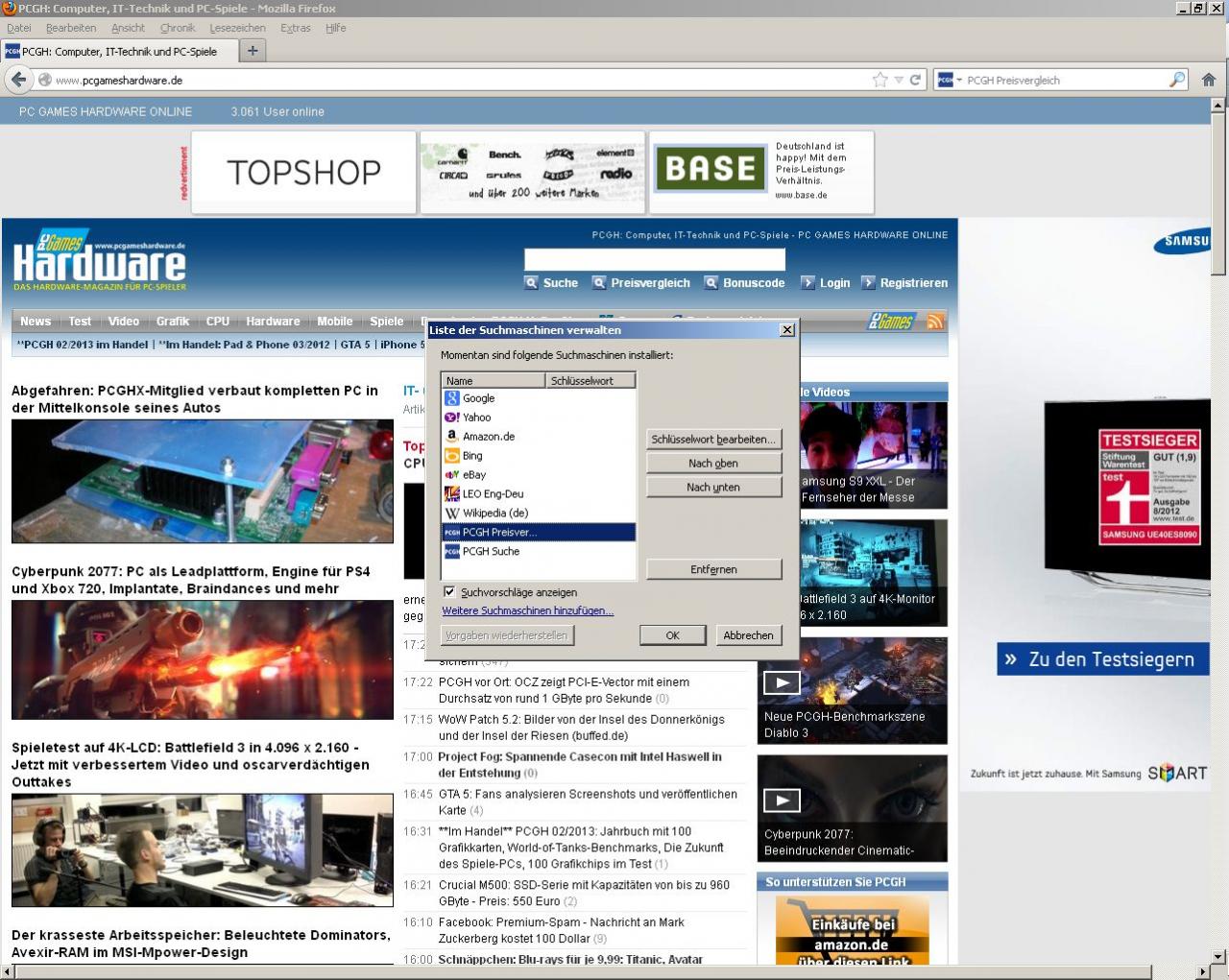Open the Firefox home page icon

pos(1209,80)
